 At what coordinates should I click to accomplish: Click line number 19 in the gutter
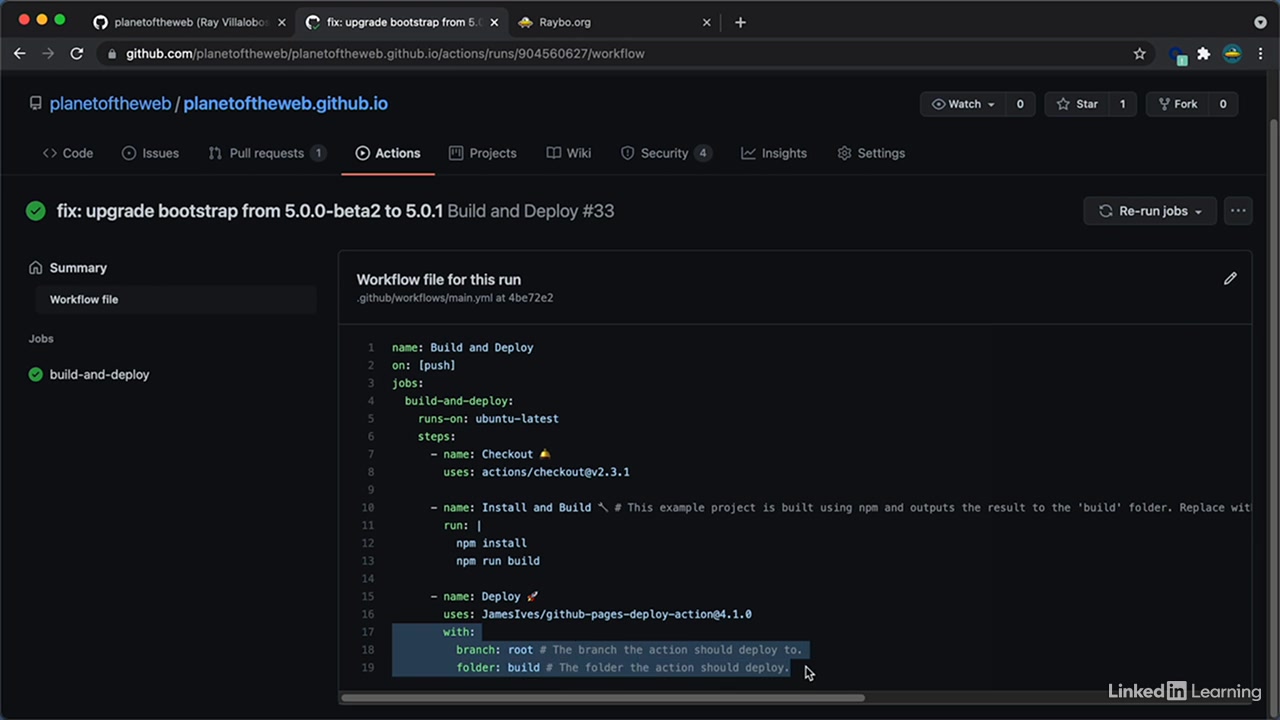(368, 668)
